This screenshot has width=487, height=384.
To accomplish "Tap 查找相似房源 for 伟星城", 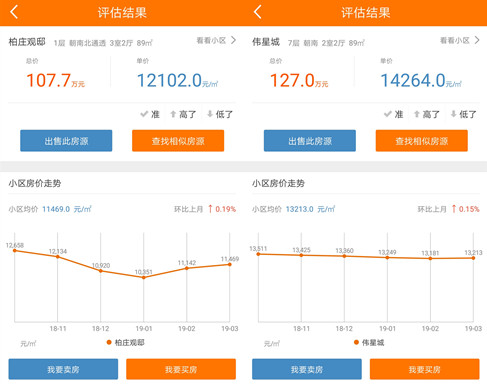I will pos(422,141).
